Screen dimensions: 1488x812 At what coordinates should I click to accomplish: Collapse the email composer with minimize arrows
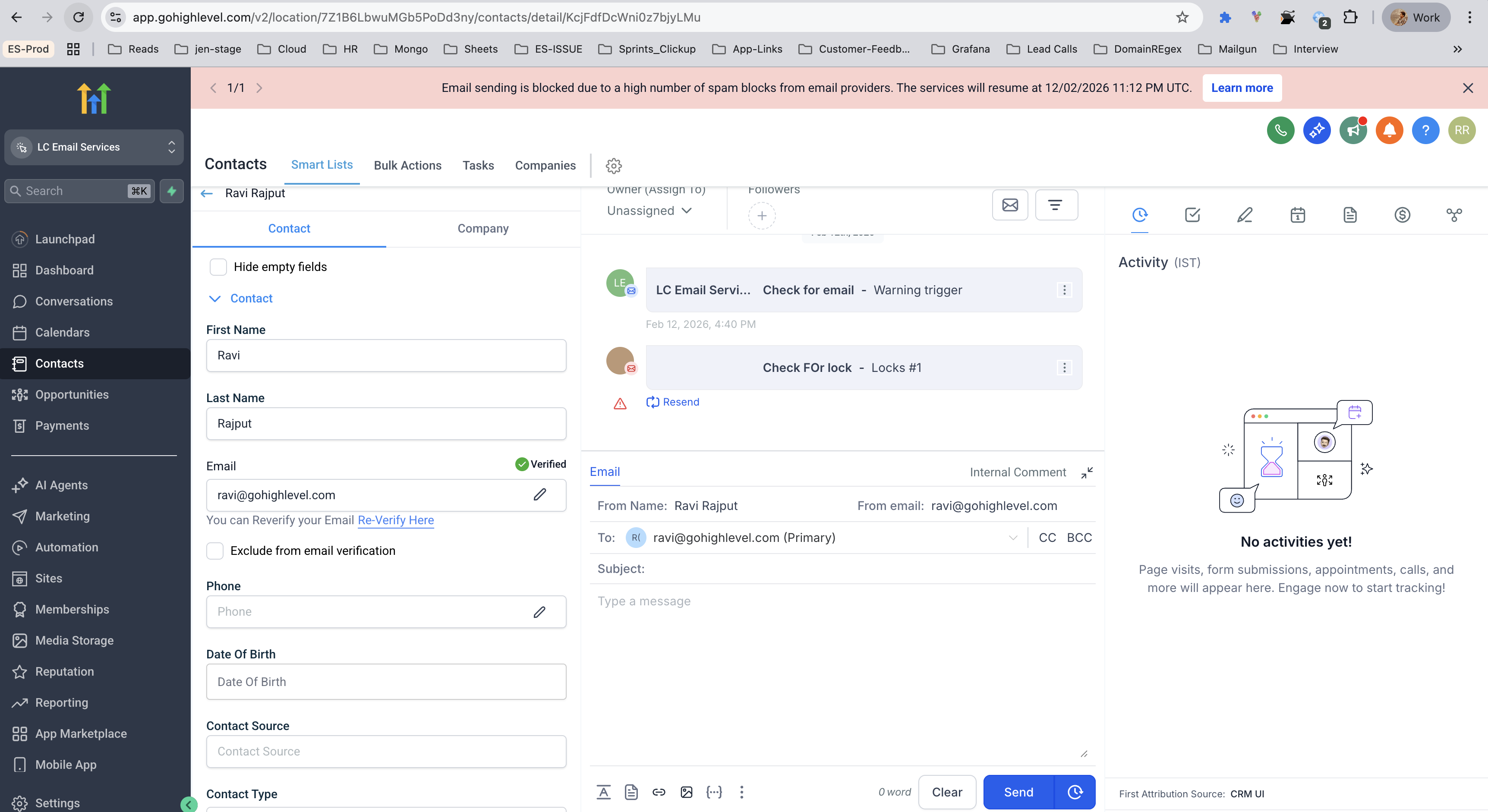pyautogui.click(x=1087, y=473)
